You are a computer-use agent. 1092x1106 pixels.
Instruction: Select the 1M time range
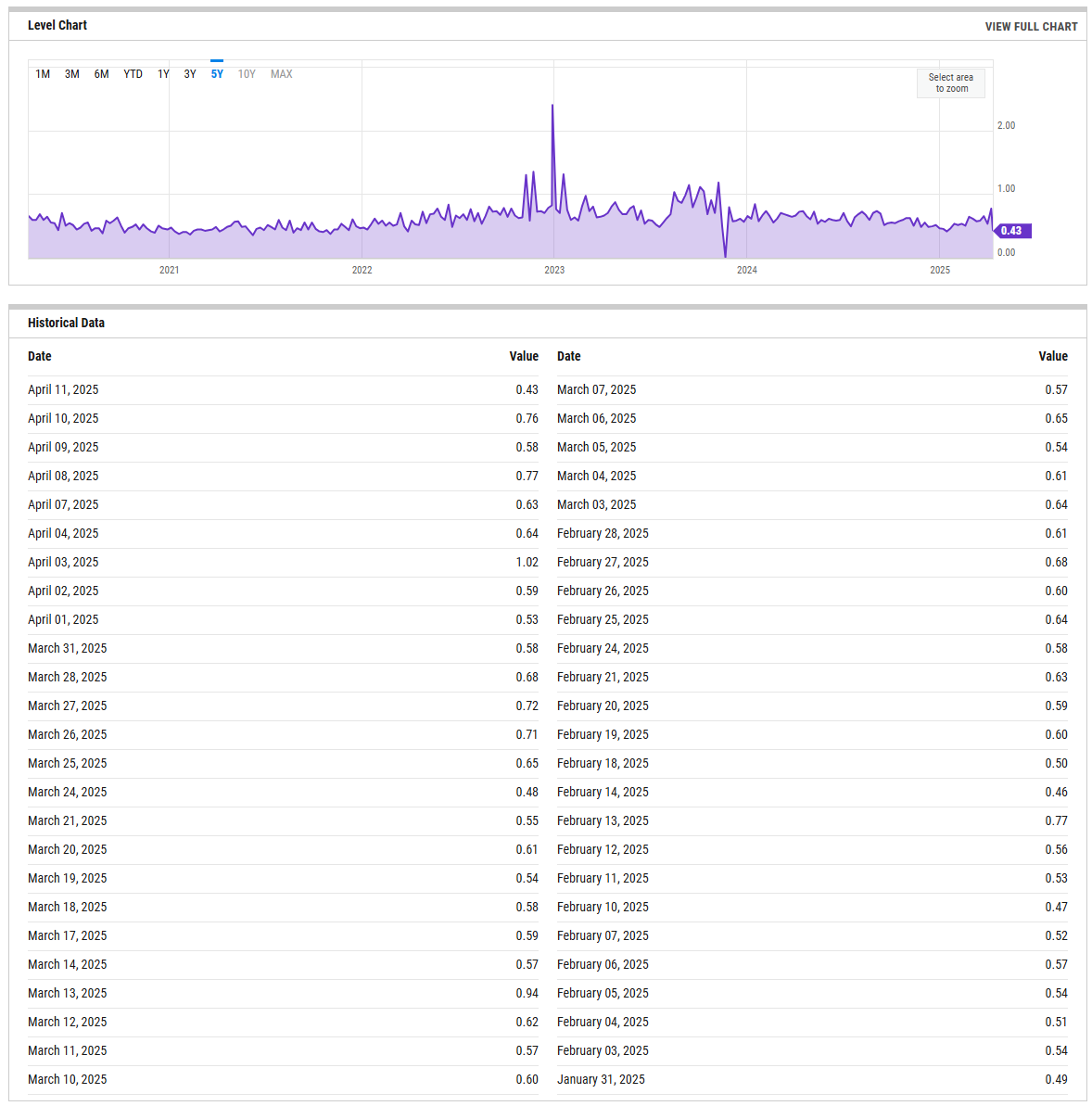pyautogui.click(x=43, y=74)
